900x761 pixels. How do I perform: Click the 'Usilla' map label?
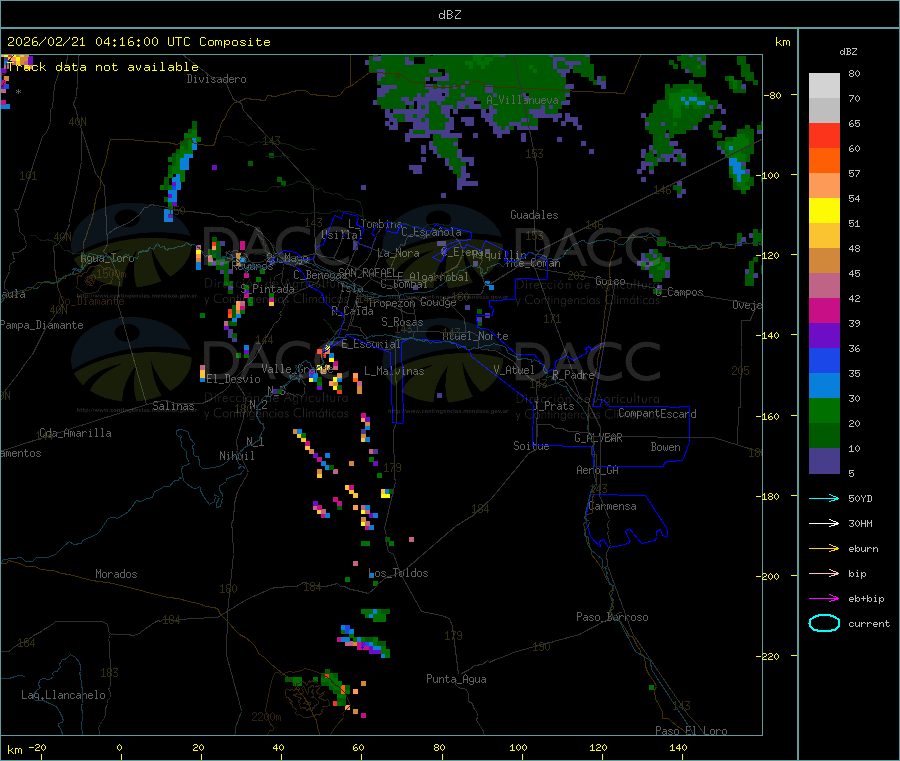tap(342, 235)
